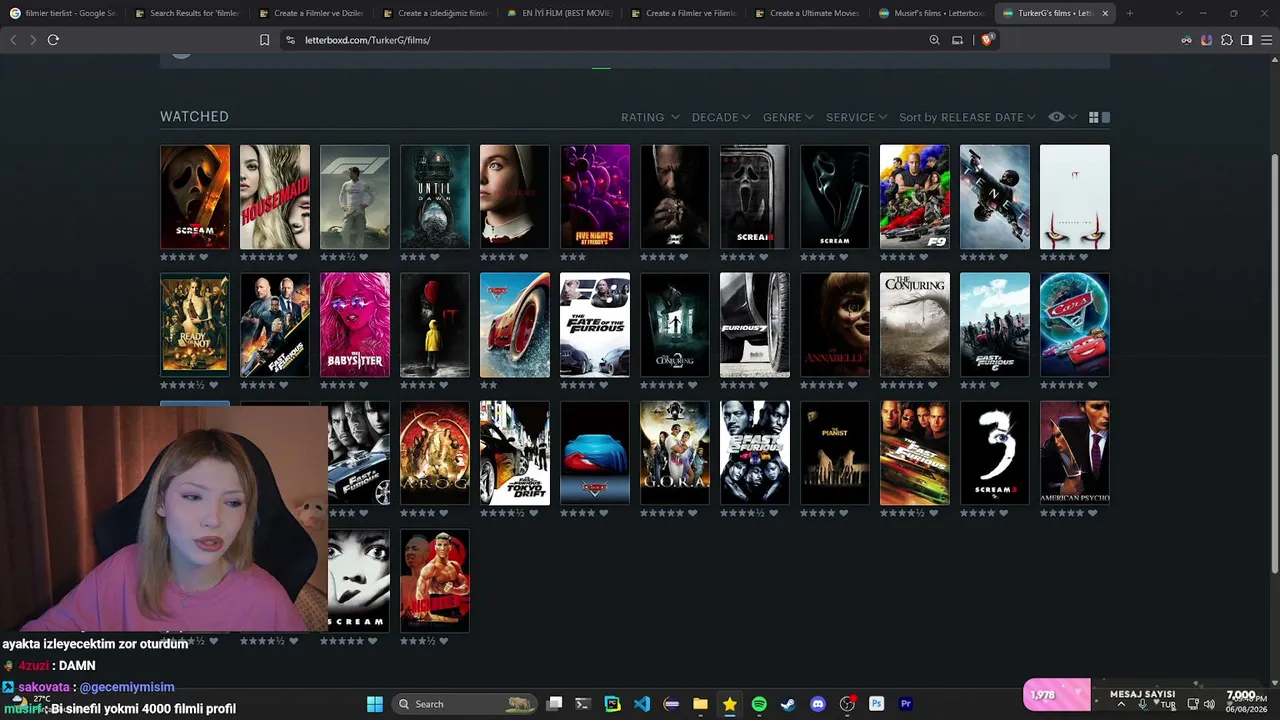Open The Pianist poster

(835, 453)
